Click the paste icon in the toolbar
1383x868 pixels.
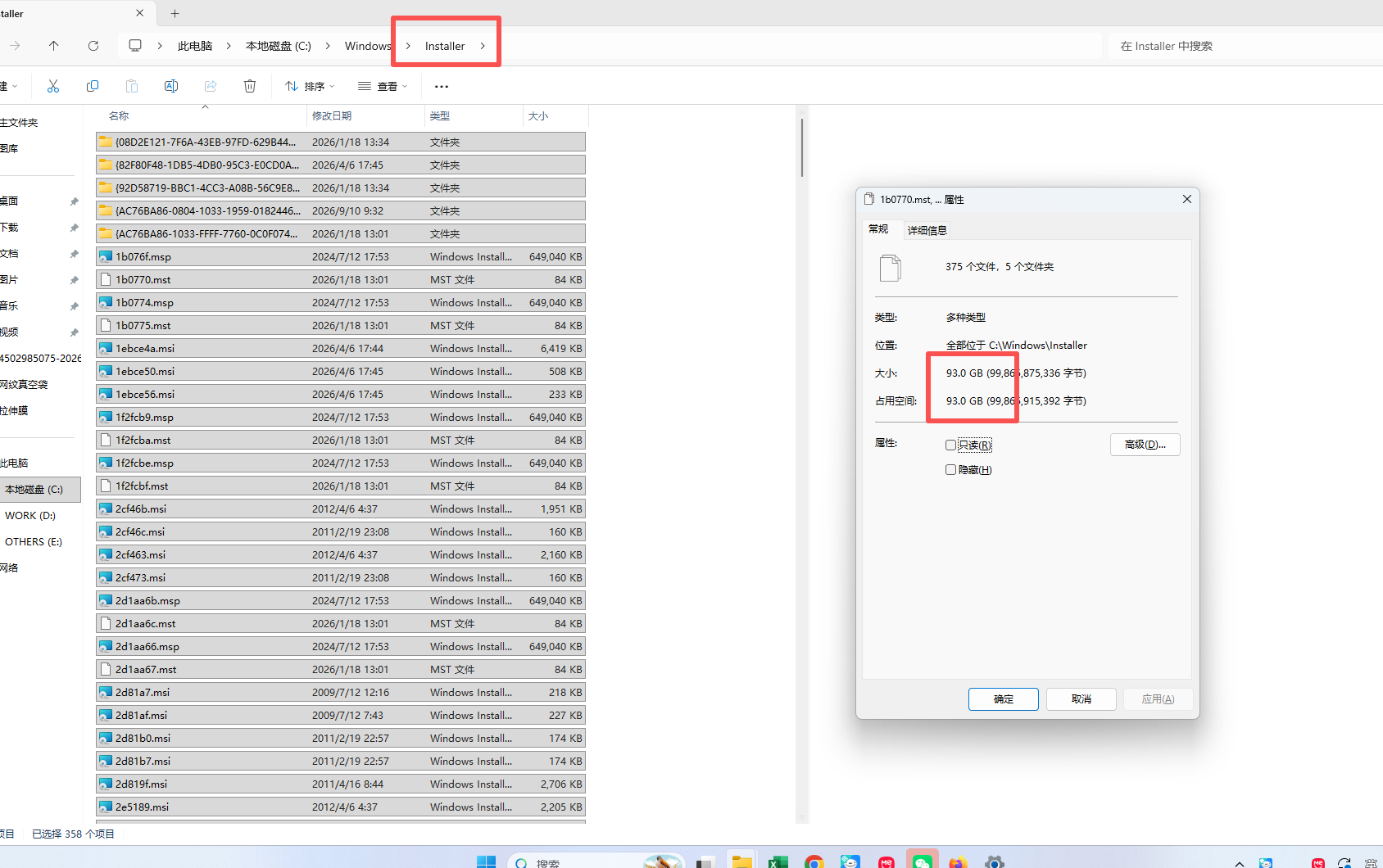click(x=132, y=86)
